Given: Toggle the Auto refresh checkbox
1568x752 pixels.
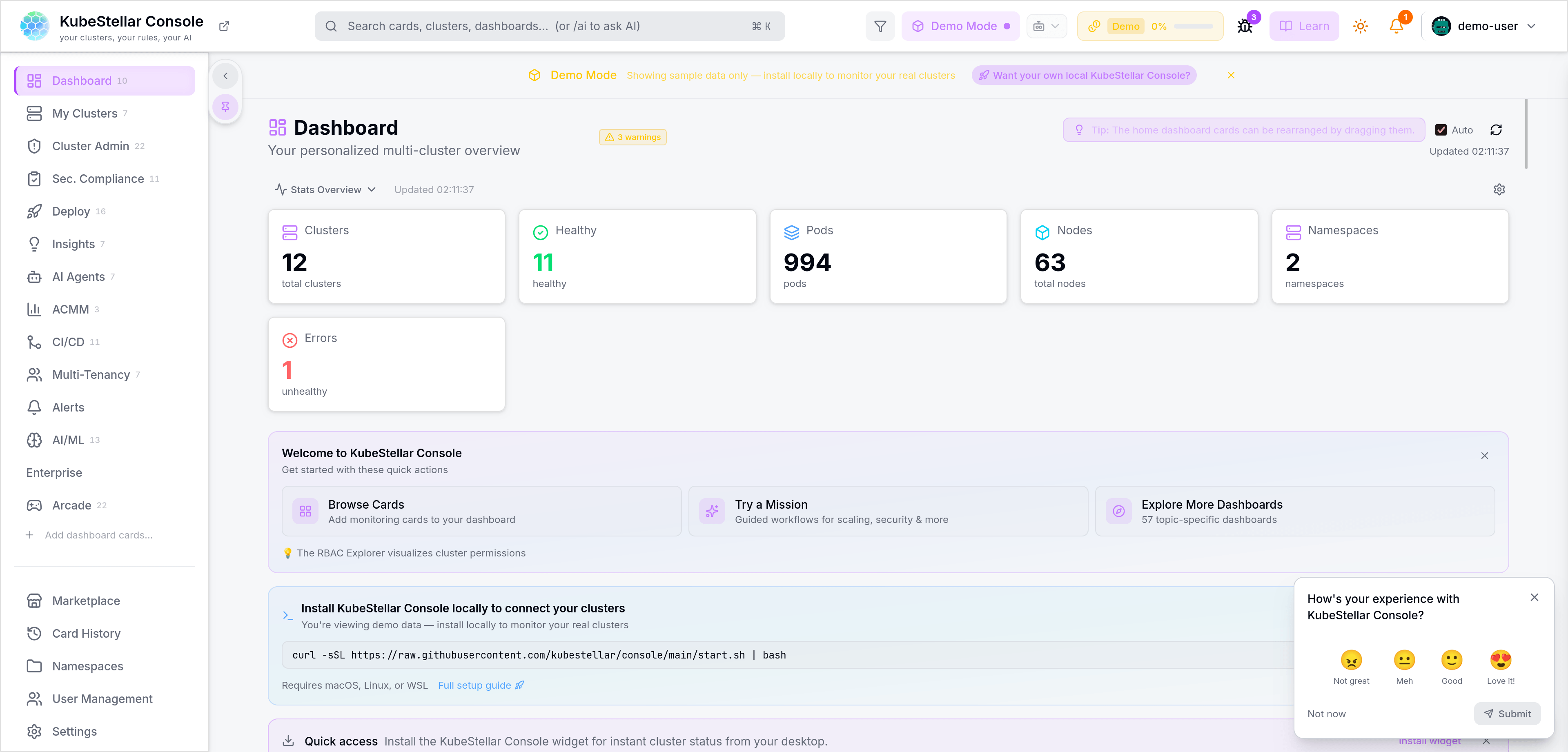Looking at the screenshot, I should point(1440,129).
